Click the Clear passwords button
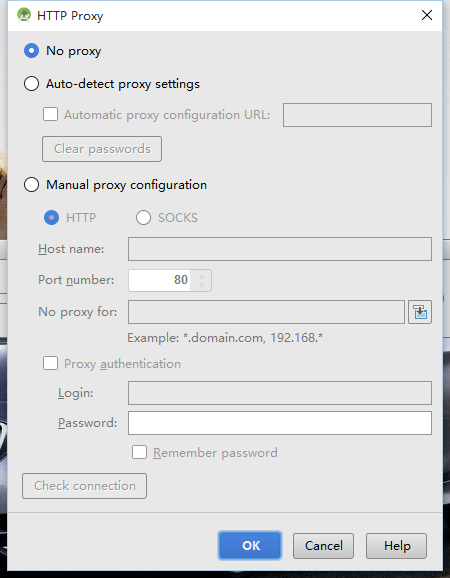Screen dimensions: 450x578 click(102, 149)
